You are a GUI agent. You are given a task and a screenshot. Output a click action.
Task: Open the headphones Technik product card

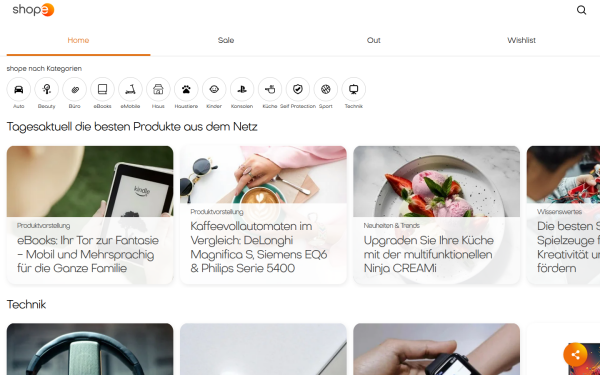tap(90, 349)
